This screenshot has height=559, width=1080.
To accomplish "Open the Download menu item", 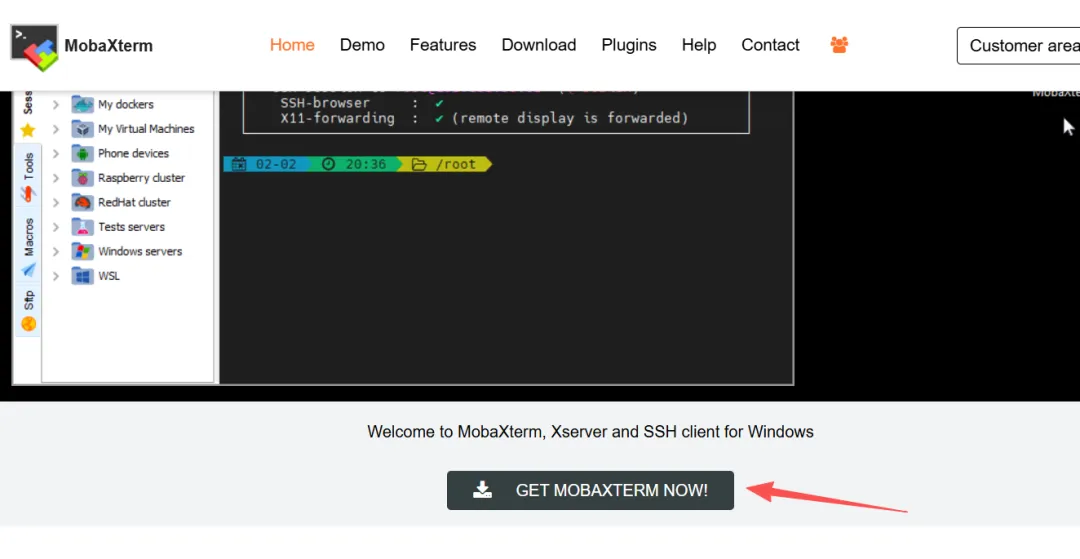I will tap(539, 45).
